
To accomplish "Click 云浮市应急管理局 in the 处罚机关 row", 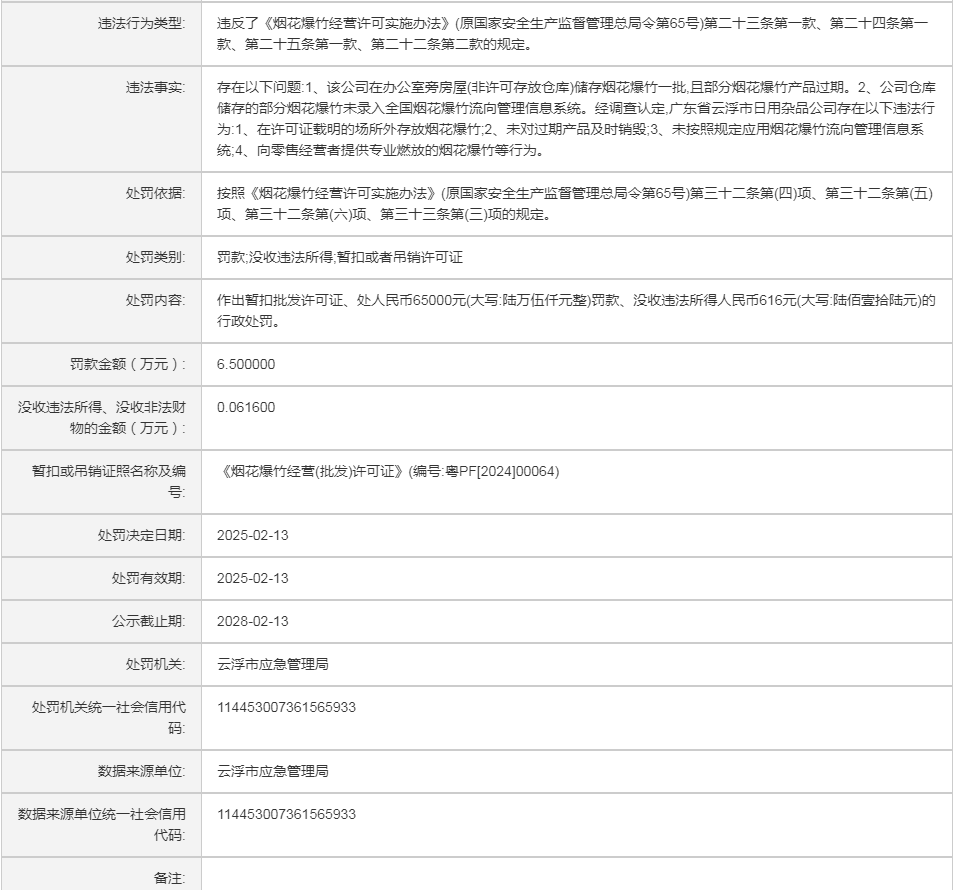I will pyautogui.click(x=273, y=665).
